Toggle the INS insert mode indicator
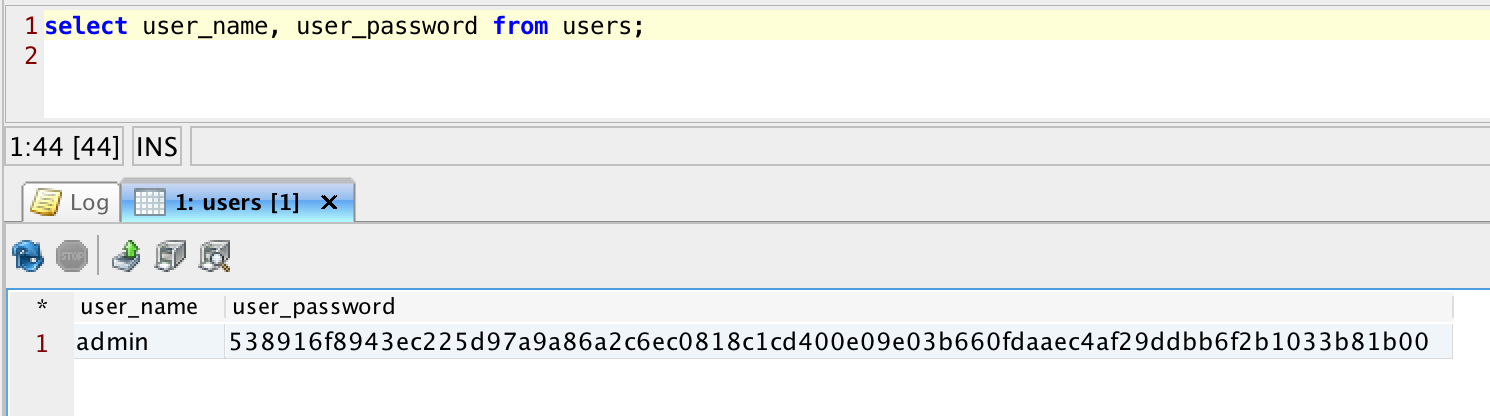The width and height of the screenshot is (1490, 416). (x=157, y=148)
